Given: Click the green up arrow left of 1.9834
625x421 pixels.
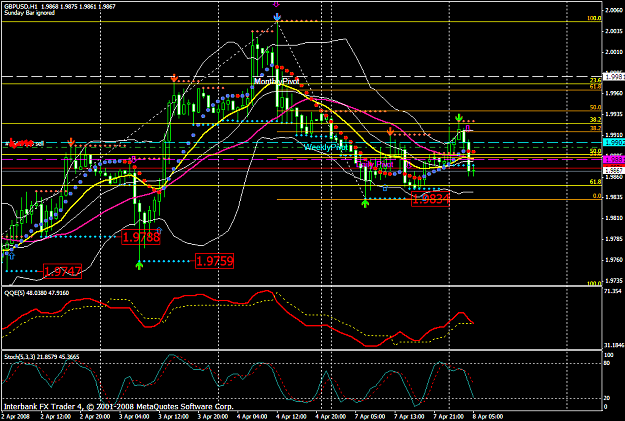Looking at the screenshot, I should point(365,203).
